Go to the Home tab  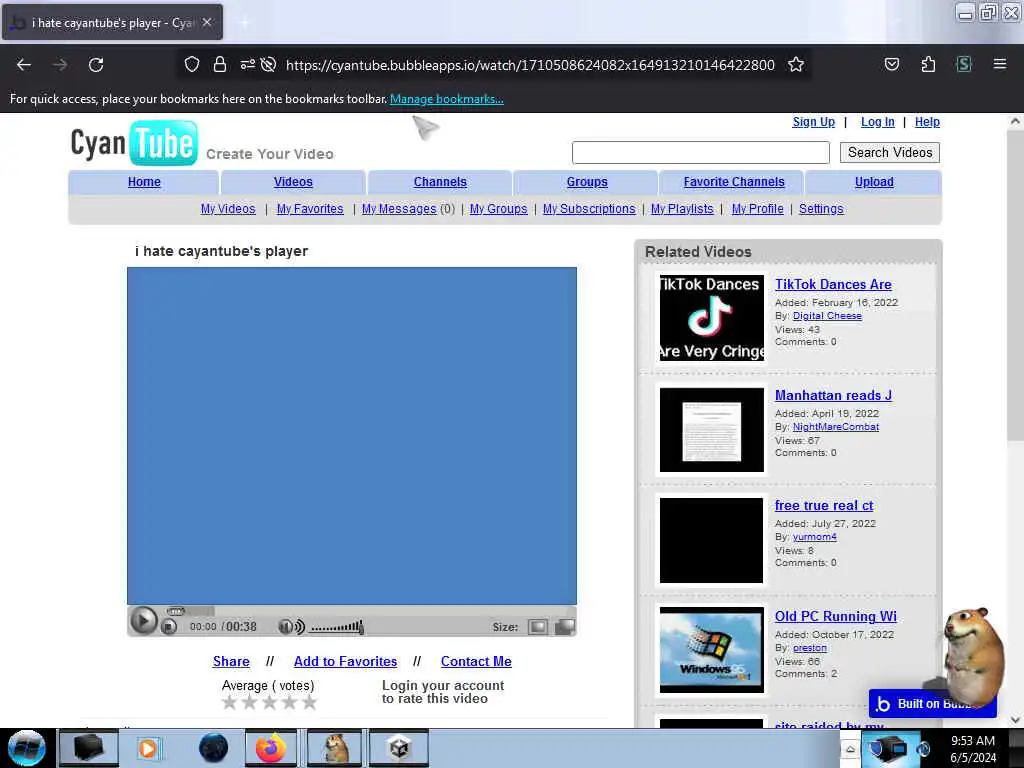pos(144,182)
